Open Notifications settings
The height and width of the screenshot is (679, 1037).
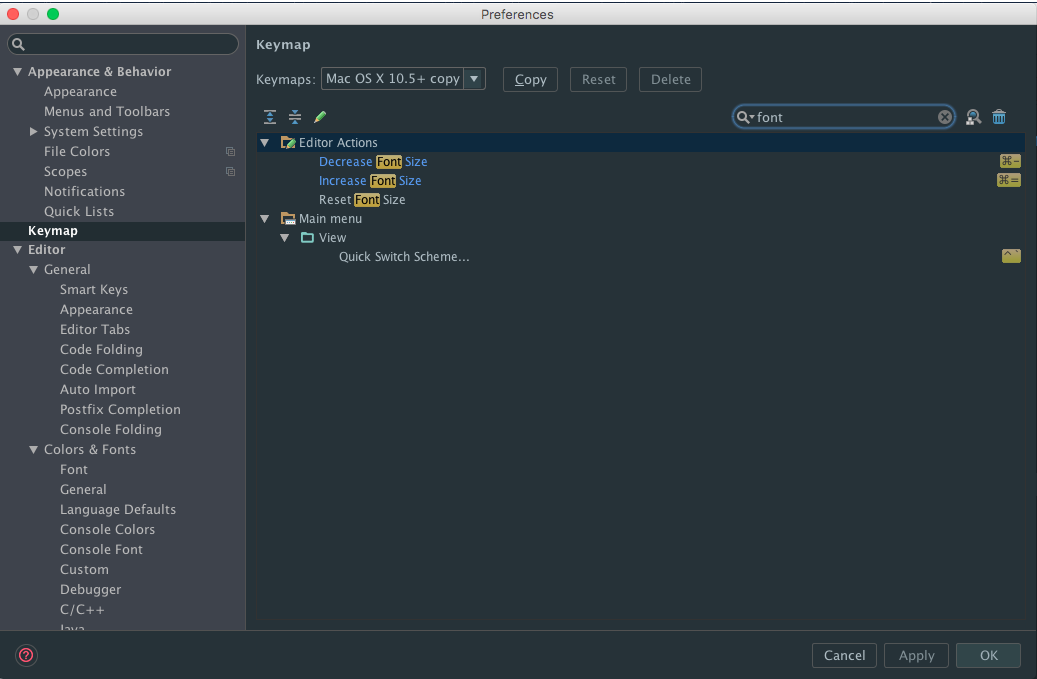[x=85, y=191]
